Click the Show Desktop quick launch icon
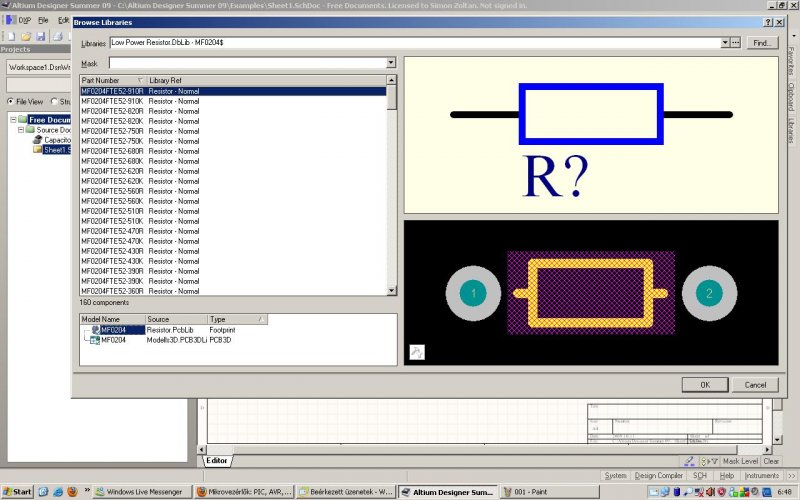The height and width of the screenshot is (500, 800). 43,492
